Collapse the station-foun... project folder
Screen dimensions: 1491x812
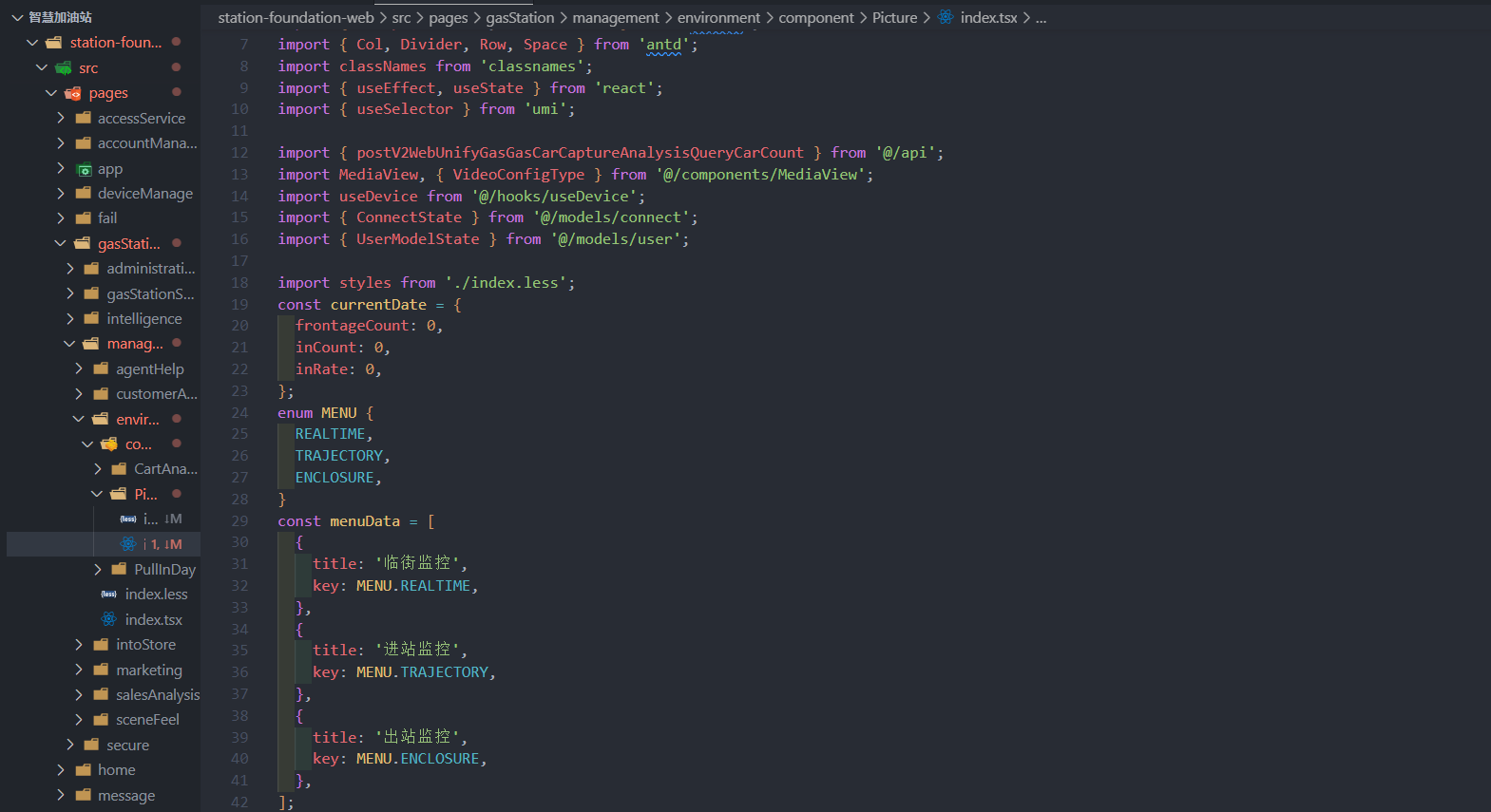pos(32,43)
